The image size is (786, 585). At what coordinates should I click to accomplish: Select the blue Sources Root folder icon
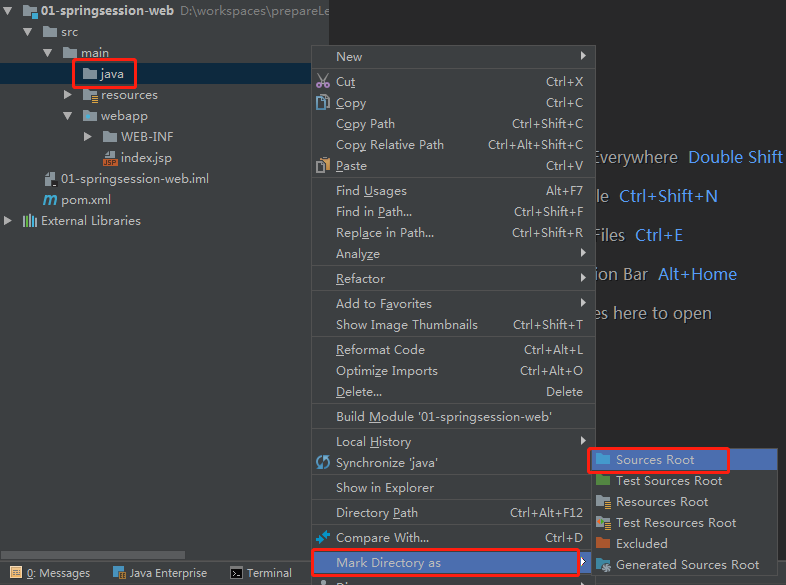tap(602, 460)
